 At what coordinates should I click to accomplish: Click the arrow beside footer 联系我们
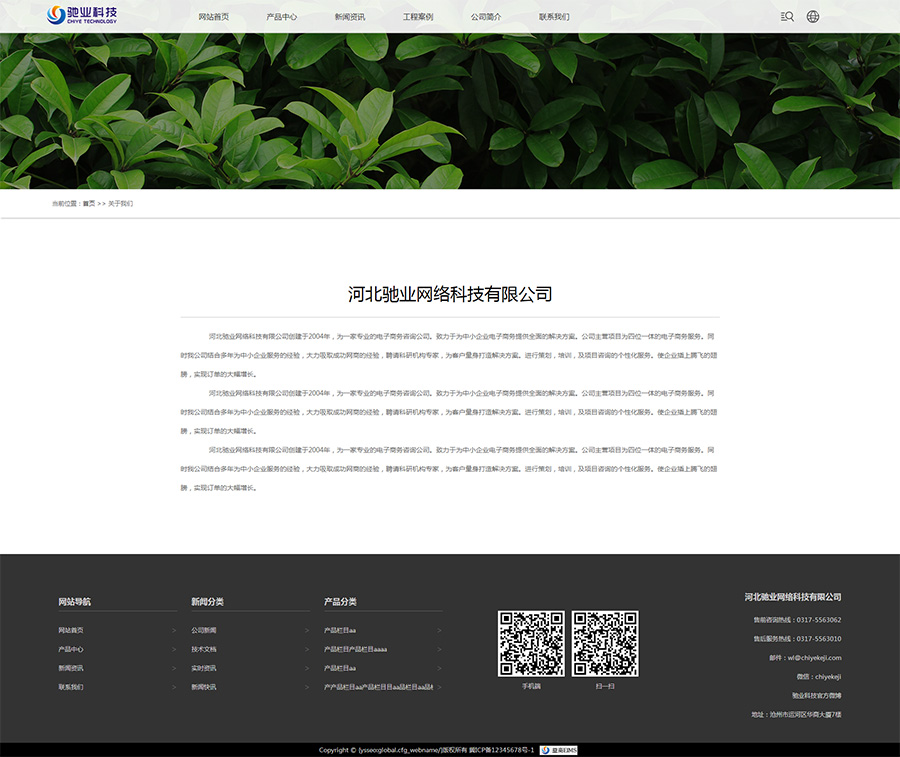174,687
